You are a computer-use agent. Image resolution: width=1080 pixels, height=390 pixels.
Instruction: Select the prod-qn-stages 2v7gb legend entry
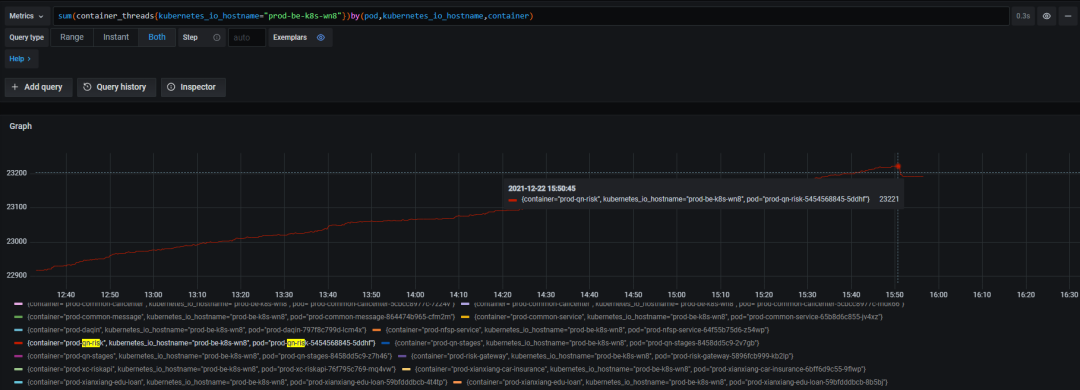(577, 342)
